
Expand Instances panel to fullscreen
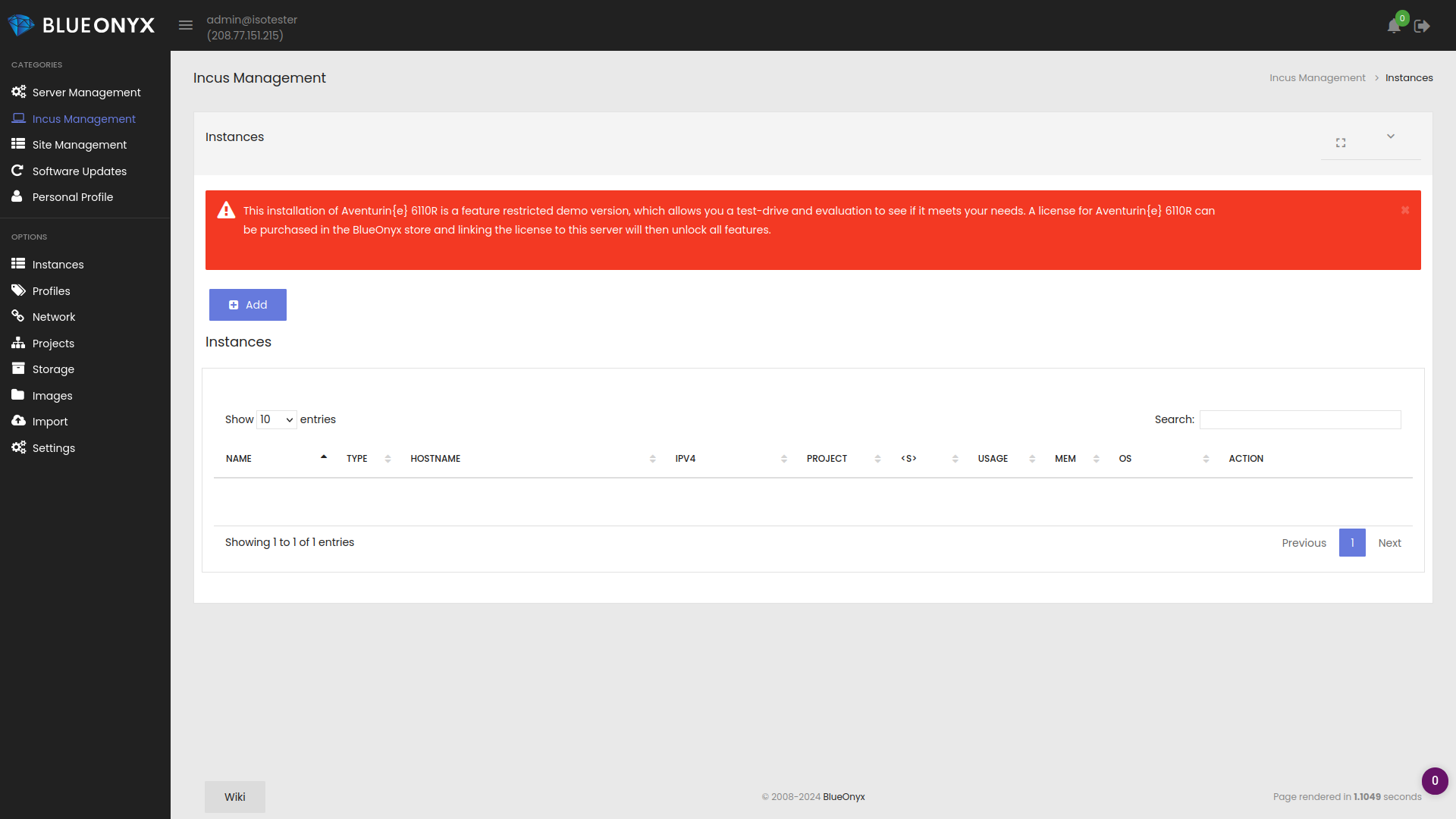(1341, 143)
